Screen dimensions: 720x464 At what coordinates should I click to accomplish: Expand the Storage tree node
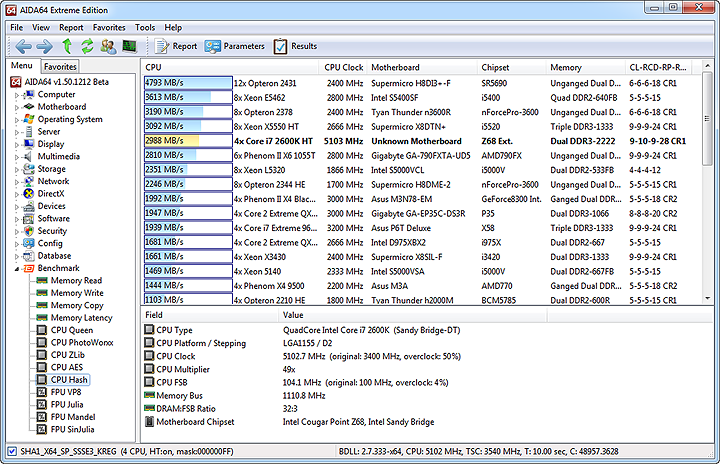[x=17, y=170]
